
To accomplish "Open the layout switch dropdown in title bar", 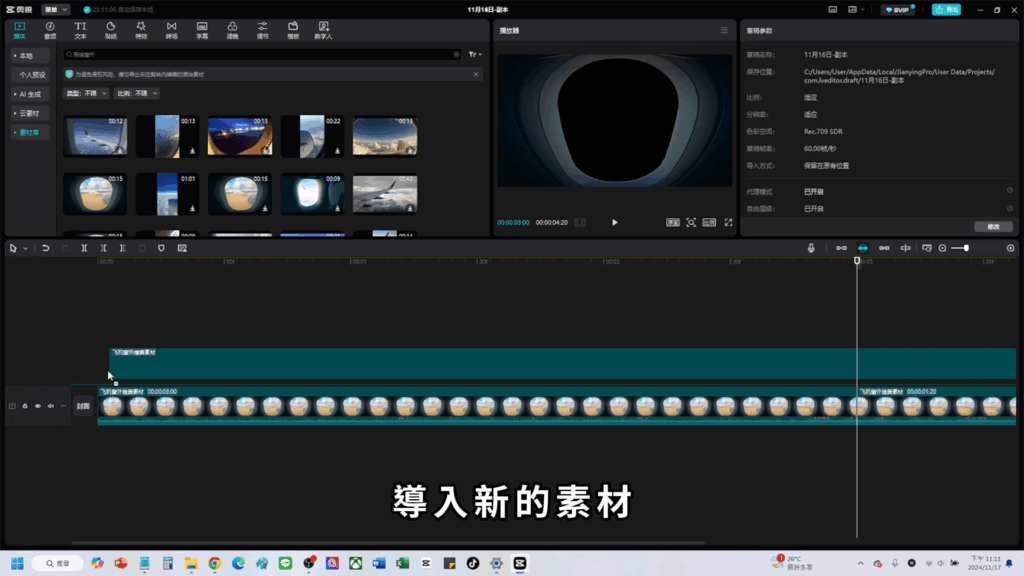I will (x=856, y=10).
